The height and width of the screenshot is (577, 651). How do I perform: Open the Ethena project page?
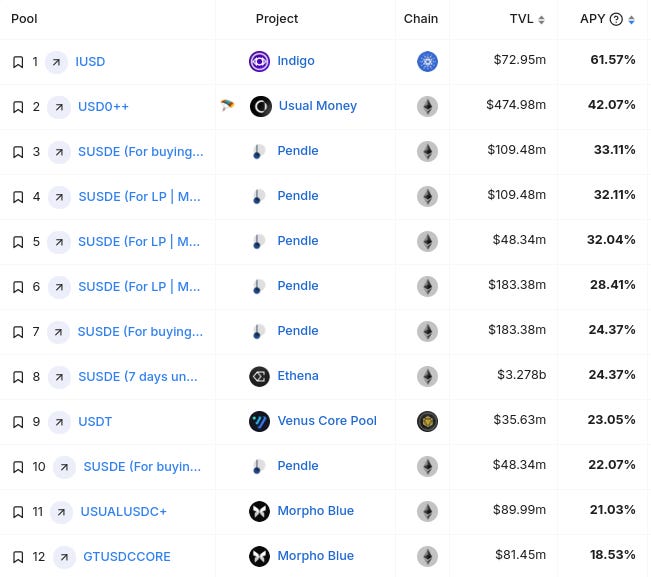coord(298,376)
